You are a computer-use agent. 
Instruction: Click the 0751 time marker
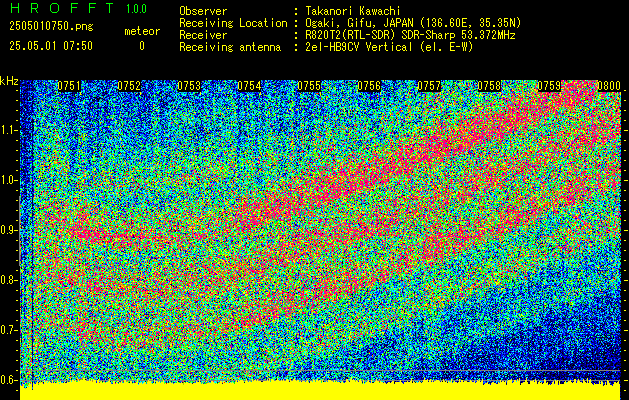click(x=69, y=86)
